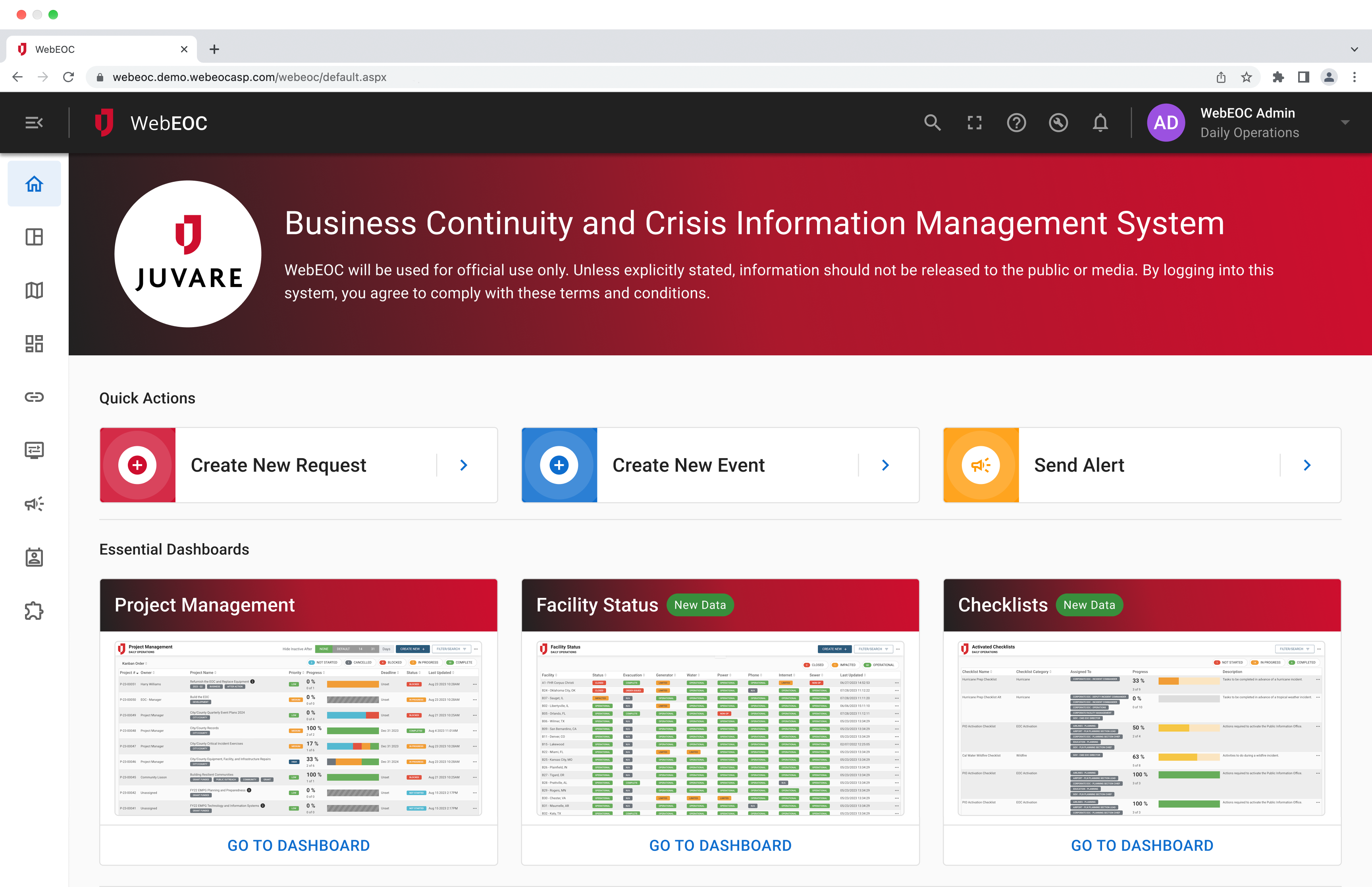Screen dimensions: 1372x887
Task: Expand the WebEOC Admin user dropdown arrow
Action: (1345, 123)
